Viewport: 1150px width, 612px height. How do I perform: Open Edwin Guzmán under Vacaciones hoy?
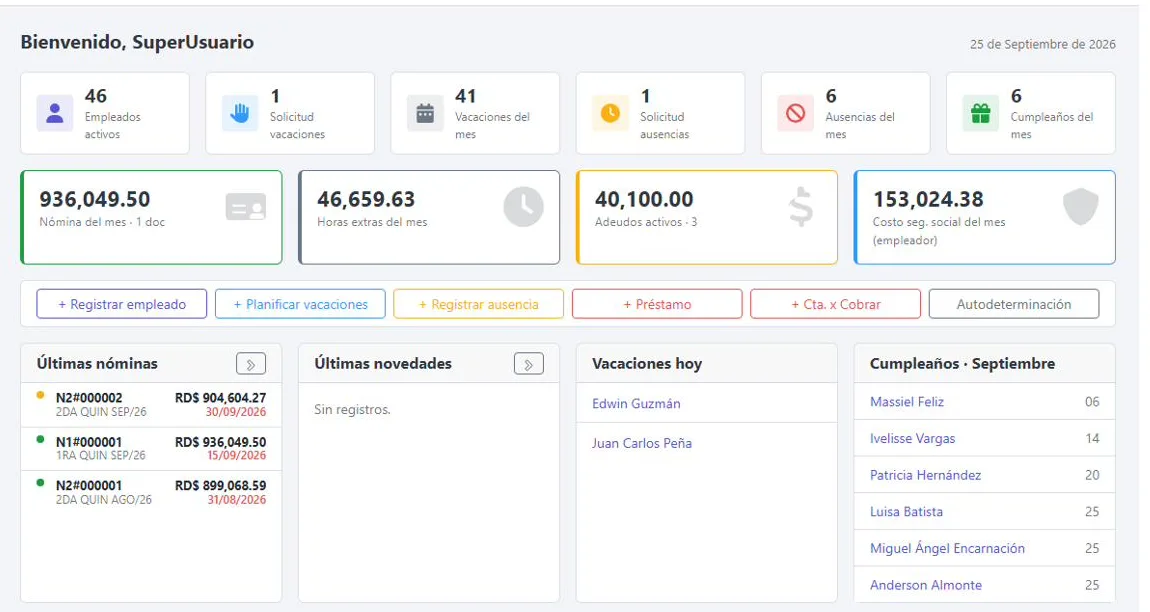(636, 404)
